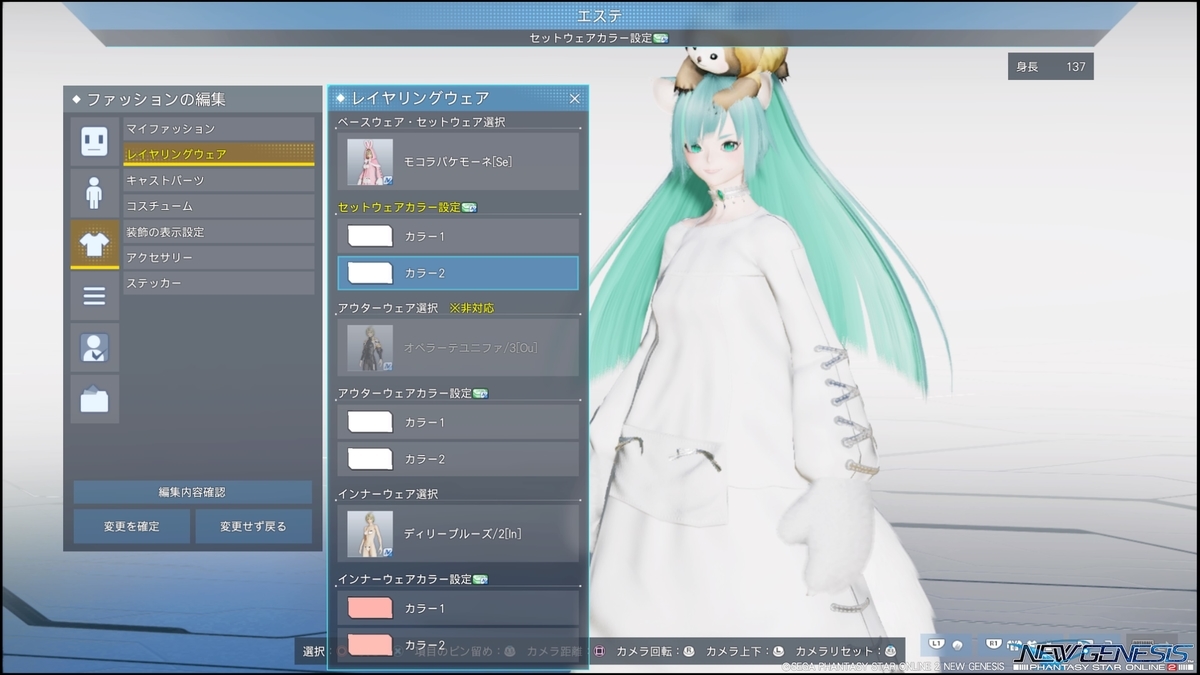Click the カメラ上下 control hint
This screenshot has width=1200, height=675.
coord(745,651)
